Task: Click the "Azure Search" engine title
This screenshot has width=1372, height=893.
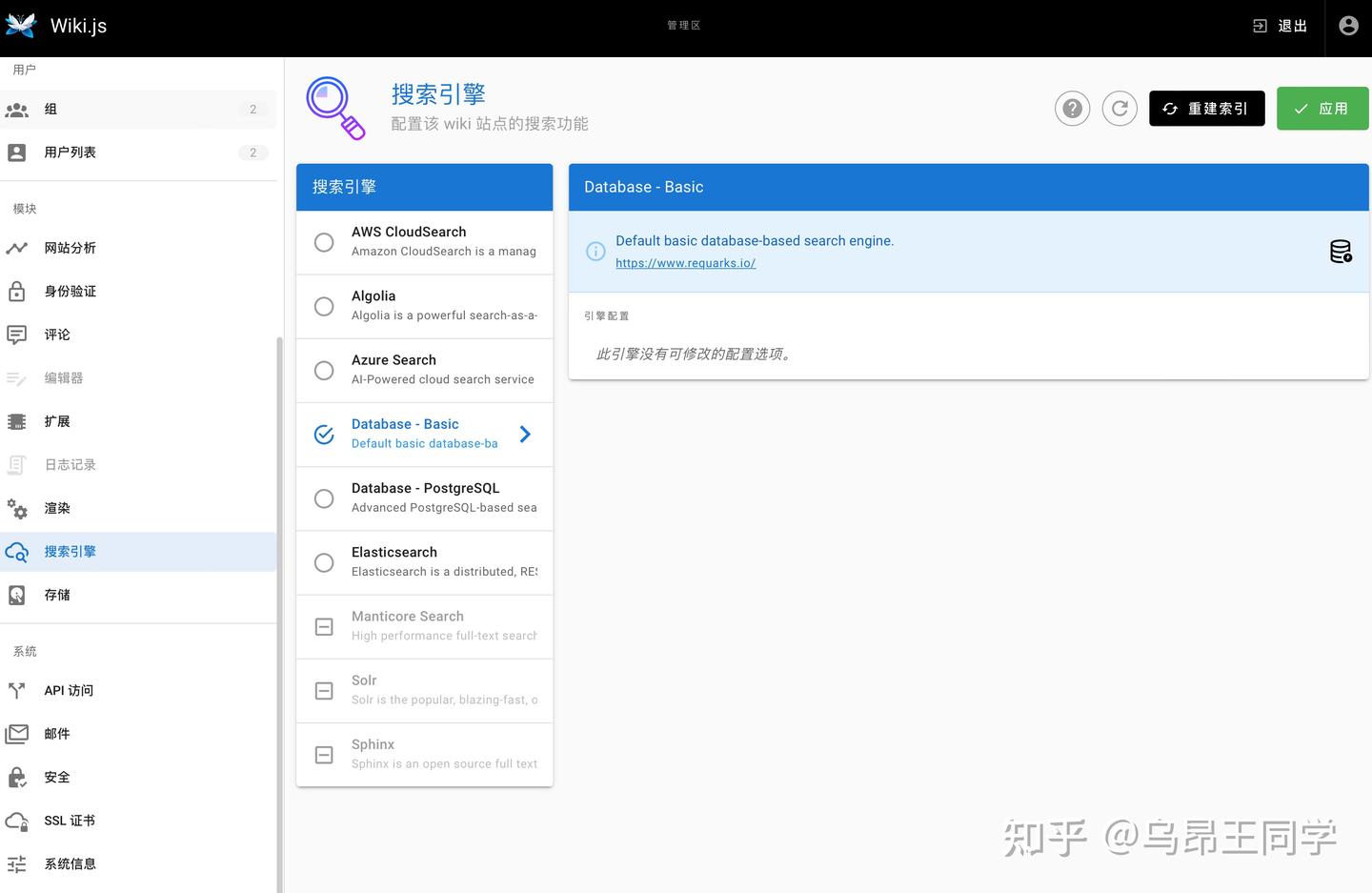Action: (x=393, y=360)
